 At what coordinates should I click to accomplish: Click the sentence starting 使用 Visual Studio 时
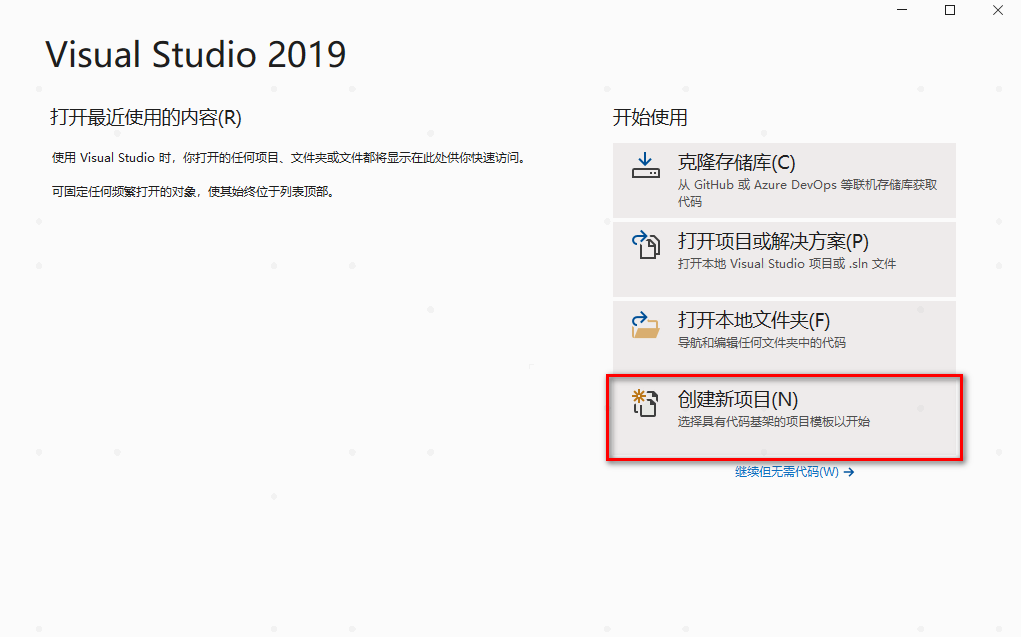tap(289, 158)
